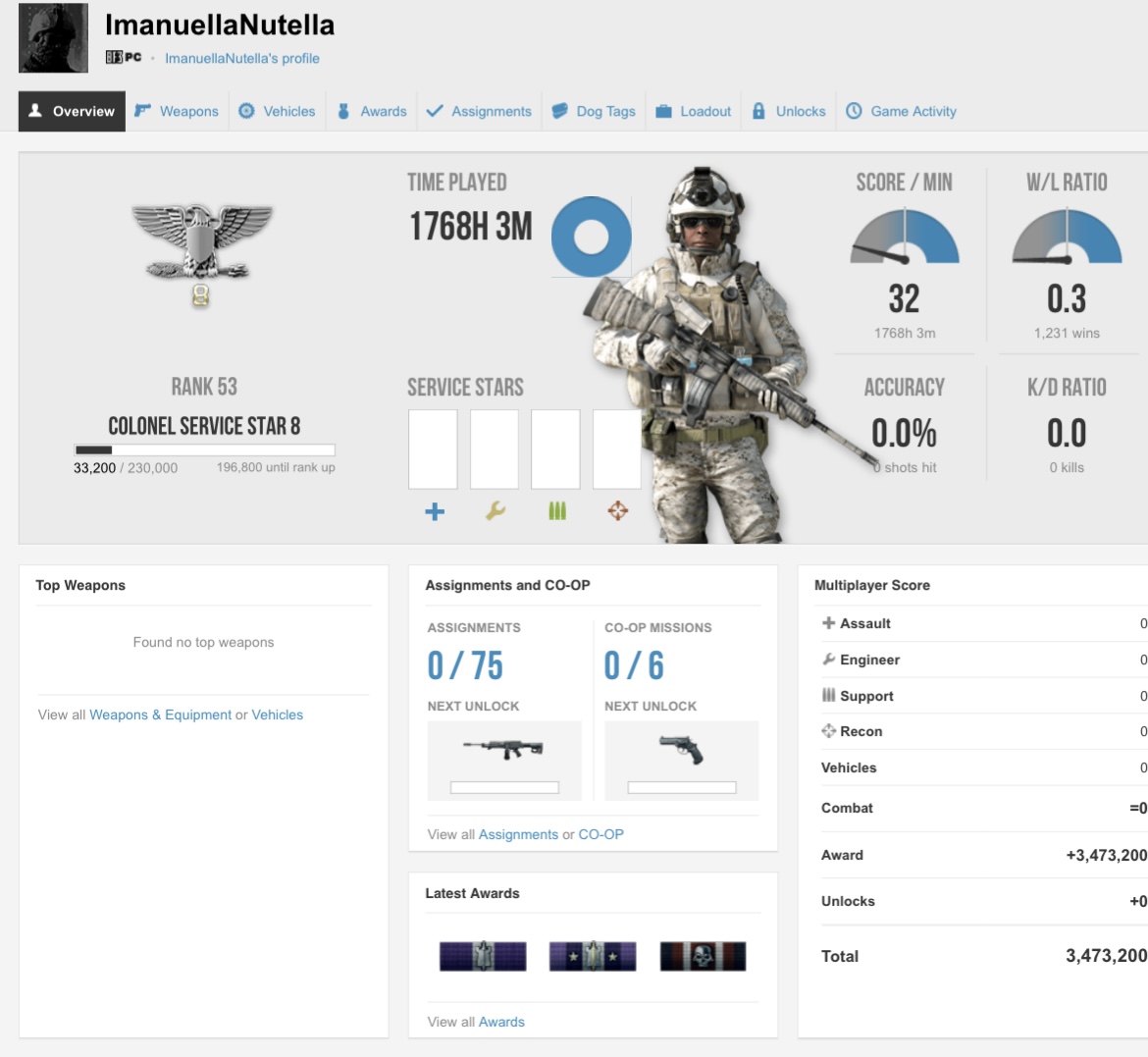
Task: Click the '196,800 until rank up' text
Action: tap(276, 467)
